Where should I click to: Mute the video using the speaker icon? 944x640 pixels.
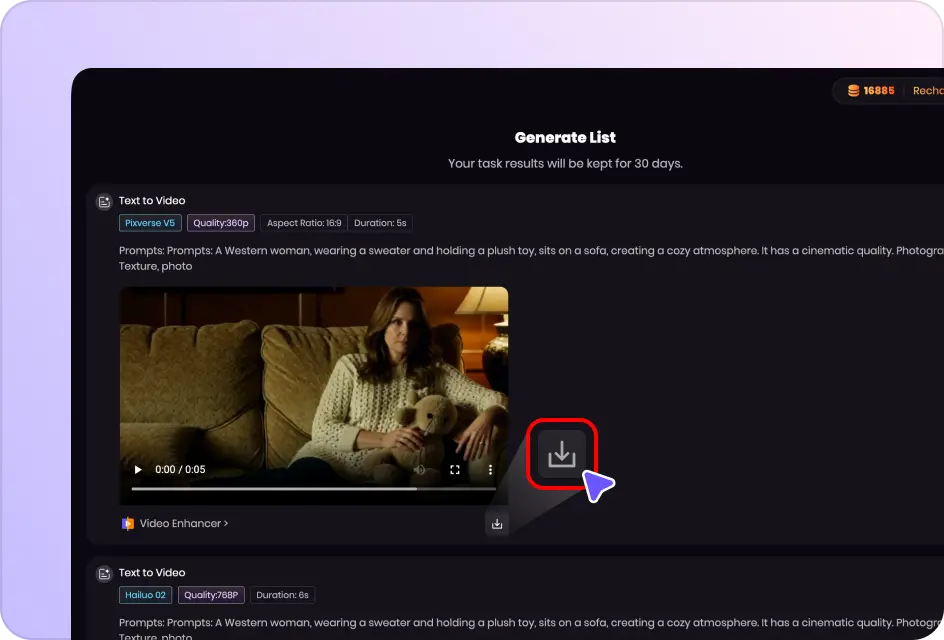tap(420, 470)
